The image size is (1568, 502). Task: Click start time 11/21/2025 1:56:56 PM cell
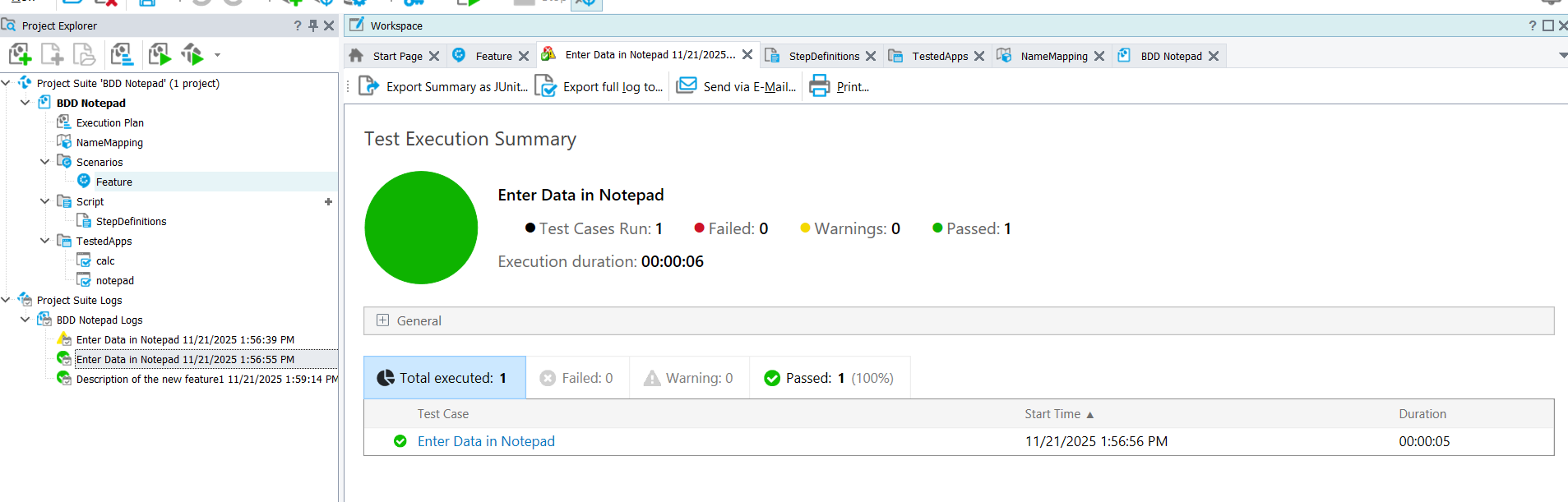coord(1096,441)
